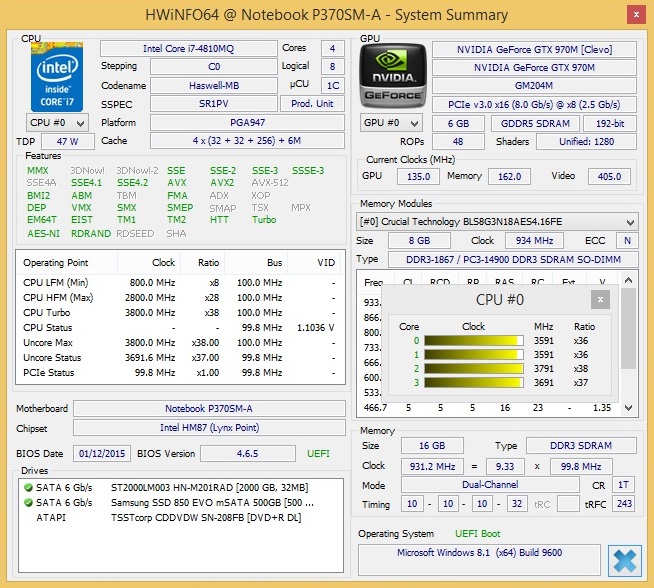Click the Turbo feature label
The image size is (654, 588).
264,219
